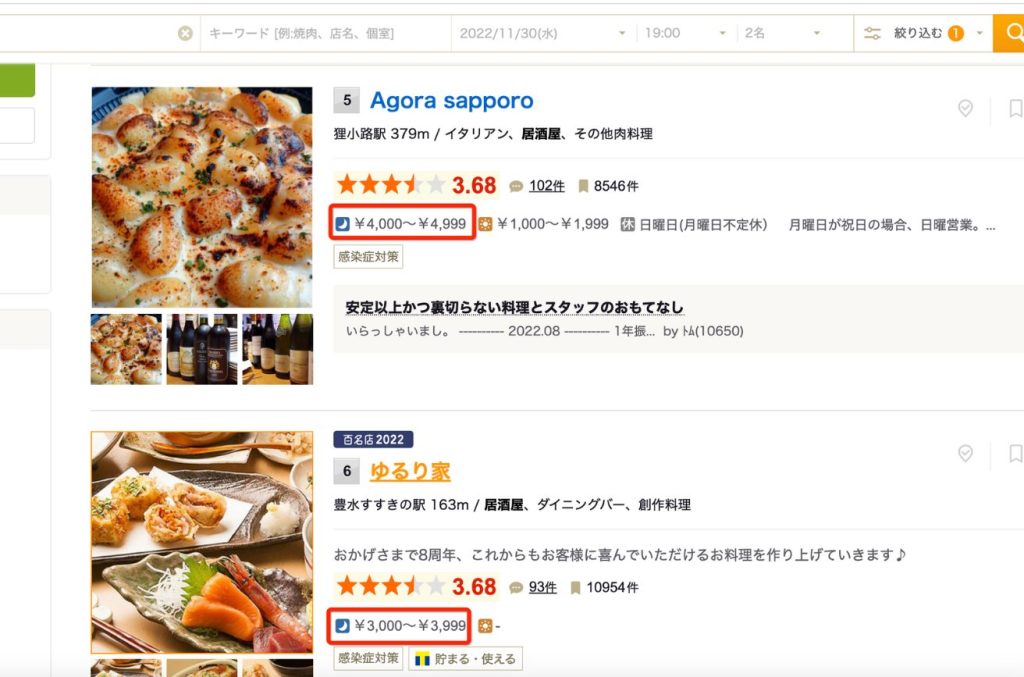1024x677 pixels.
Task: Open review titled 安定以上かつ裏切らない料理とスタッフのおもてなし
Action: click(x=514, y=307)
